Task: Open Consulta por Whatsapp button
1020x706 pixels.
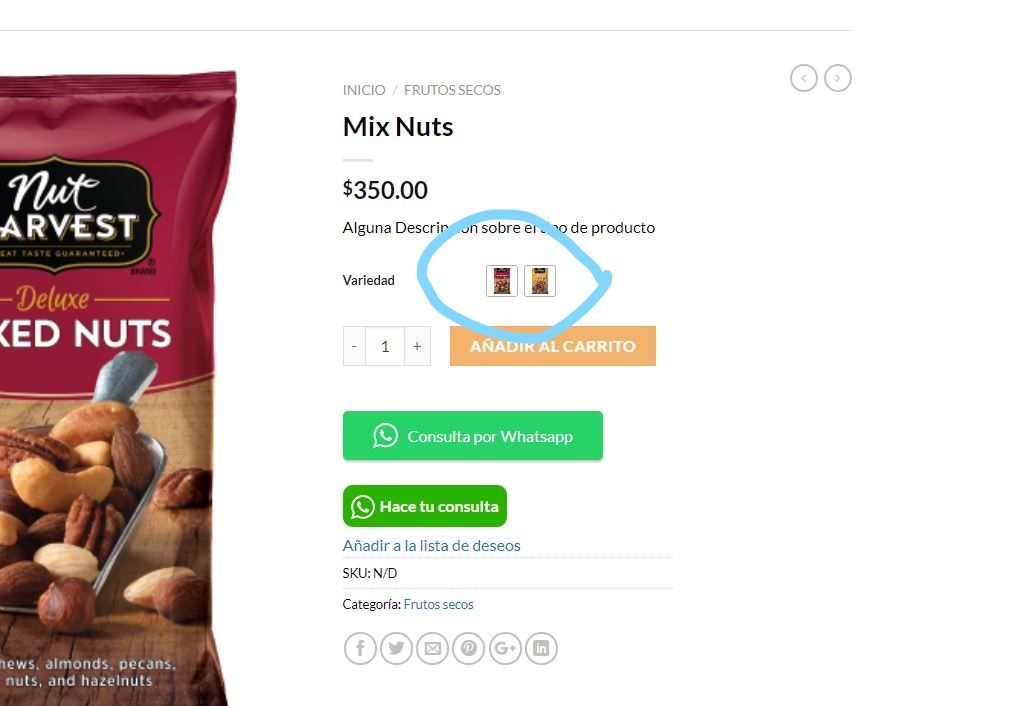Action: point(473,435)
